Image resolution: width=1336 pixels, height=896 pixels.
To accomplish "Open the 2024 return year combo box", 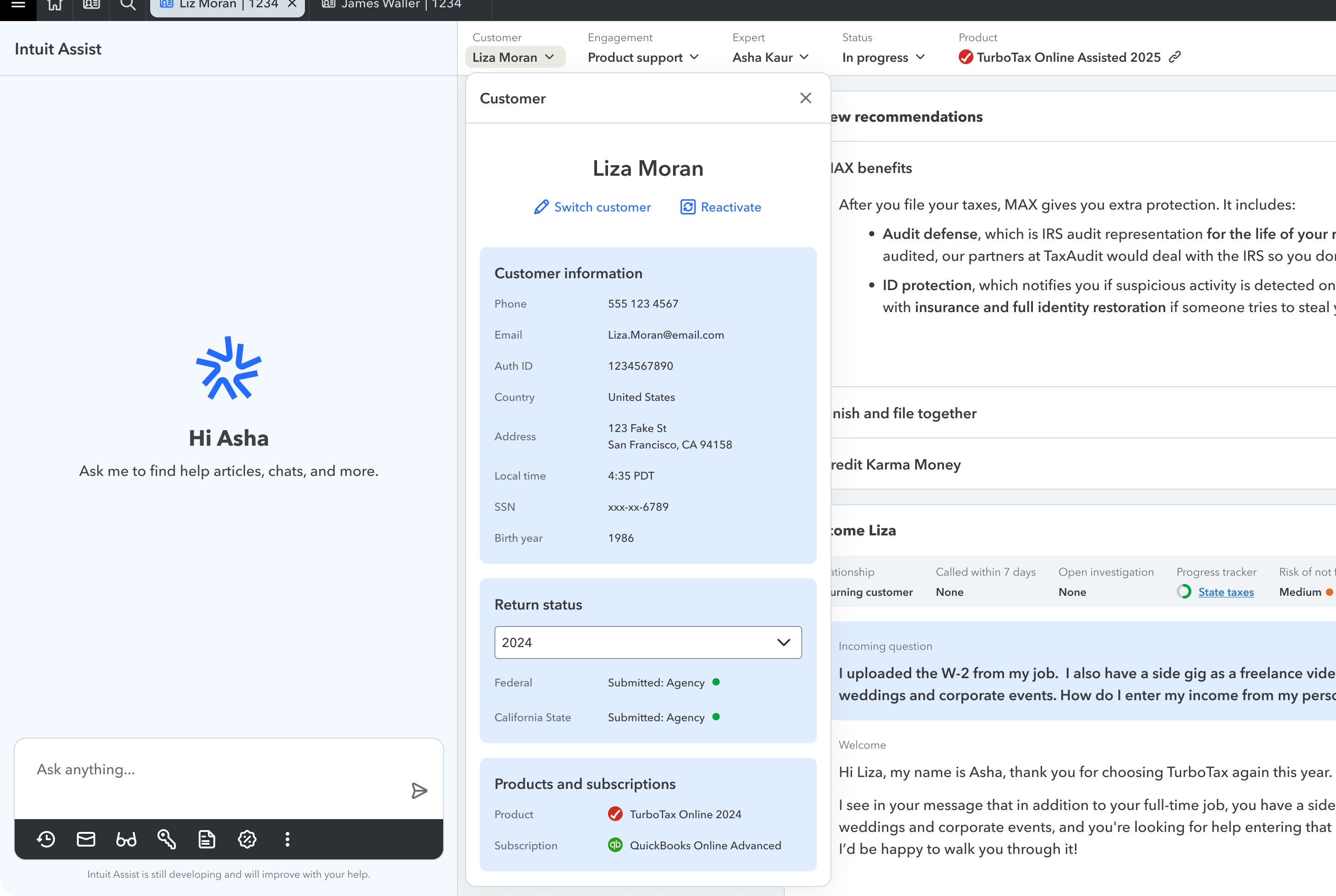I will click(x=647, y=642).
